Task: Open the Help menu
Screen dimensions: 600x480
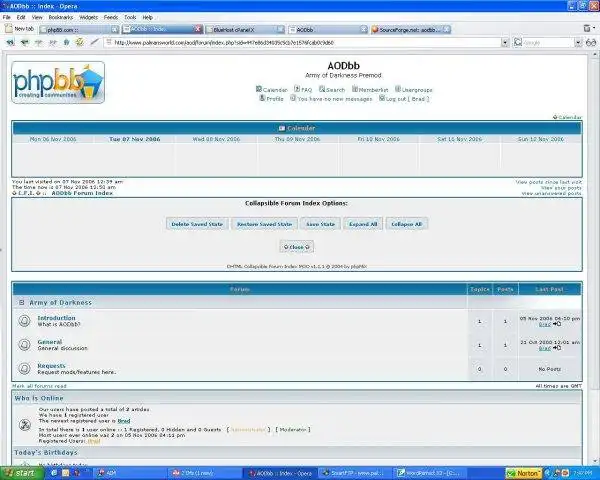Action: point(147,17)
